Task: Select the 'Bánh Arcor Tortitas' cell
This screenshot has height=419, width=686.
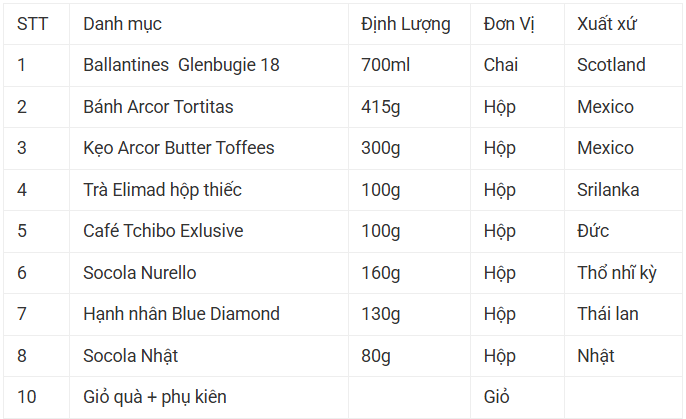Action: tap(158, 107)
